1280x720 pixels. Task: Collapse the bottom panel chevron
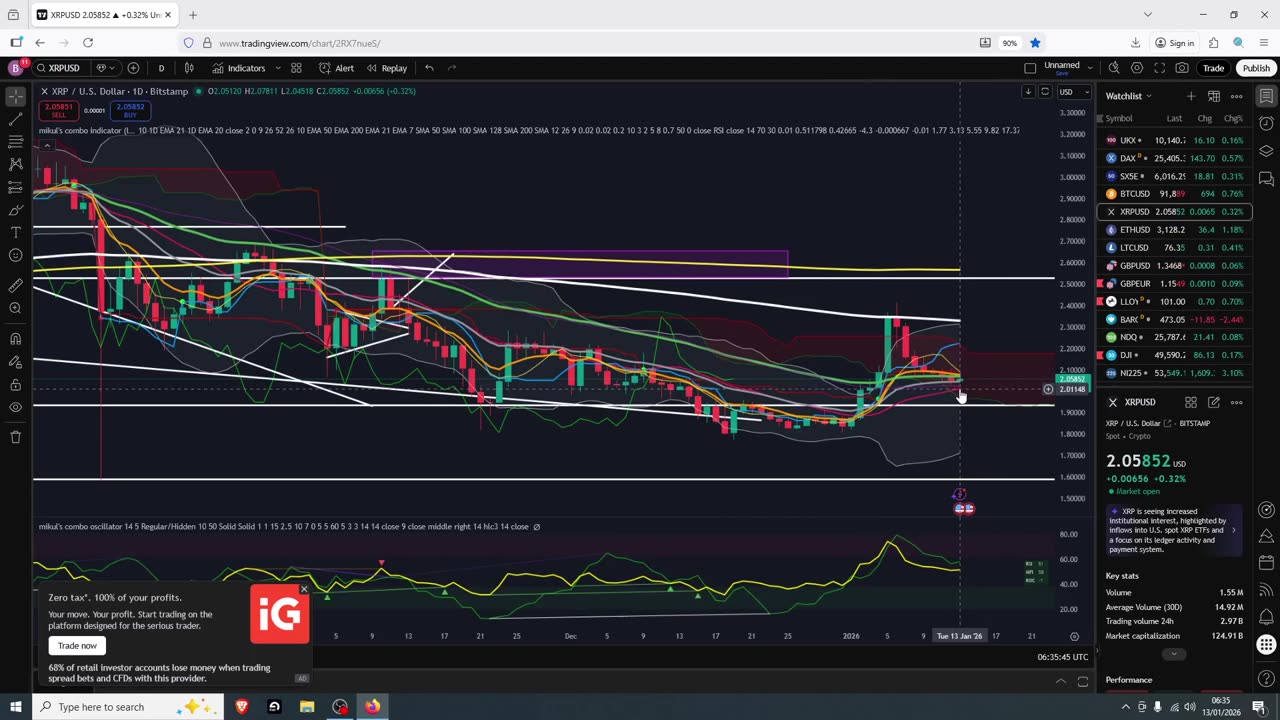click(x=1061, y=682)
